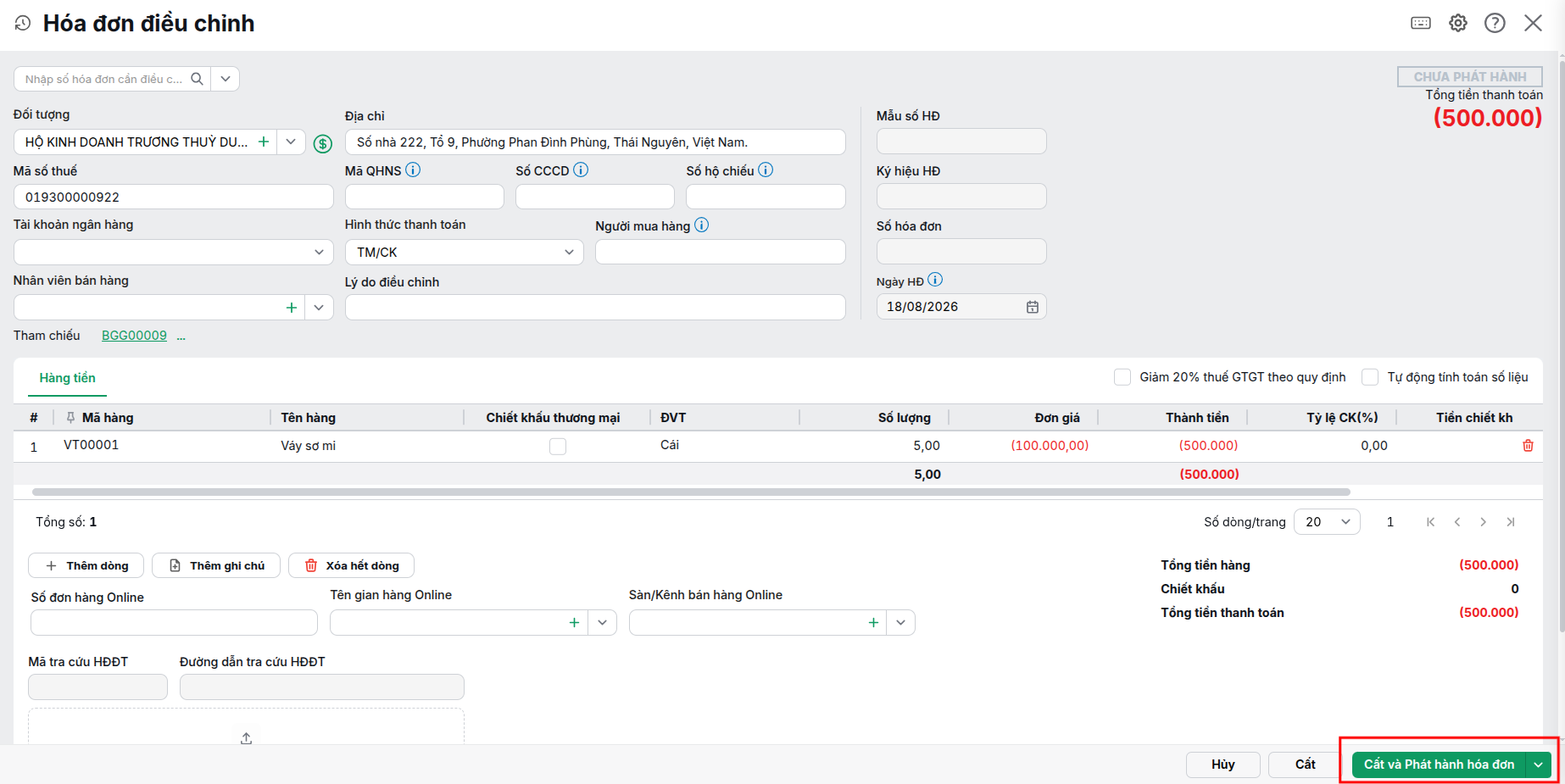Toggle Chiết khấu thương mại checkbox for VT00001
The height and width of the screenshot is (784, 1565).
coord(558,446)
